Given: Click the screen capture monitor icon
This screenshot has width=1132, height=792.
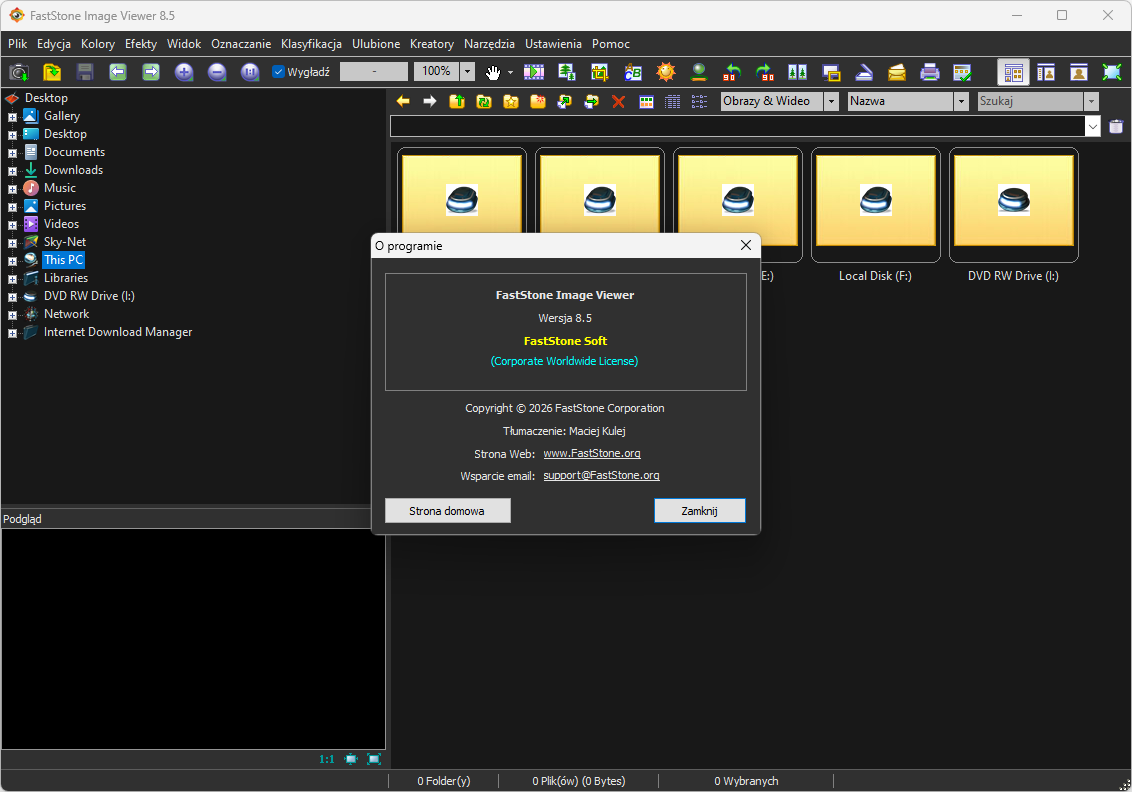Looking at the screenshot, I should point(831,72).
